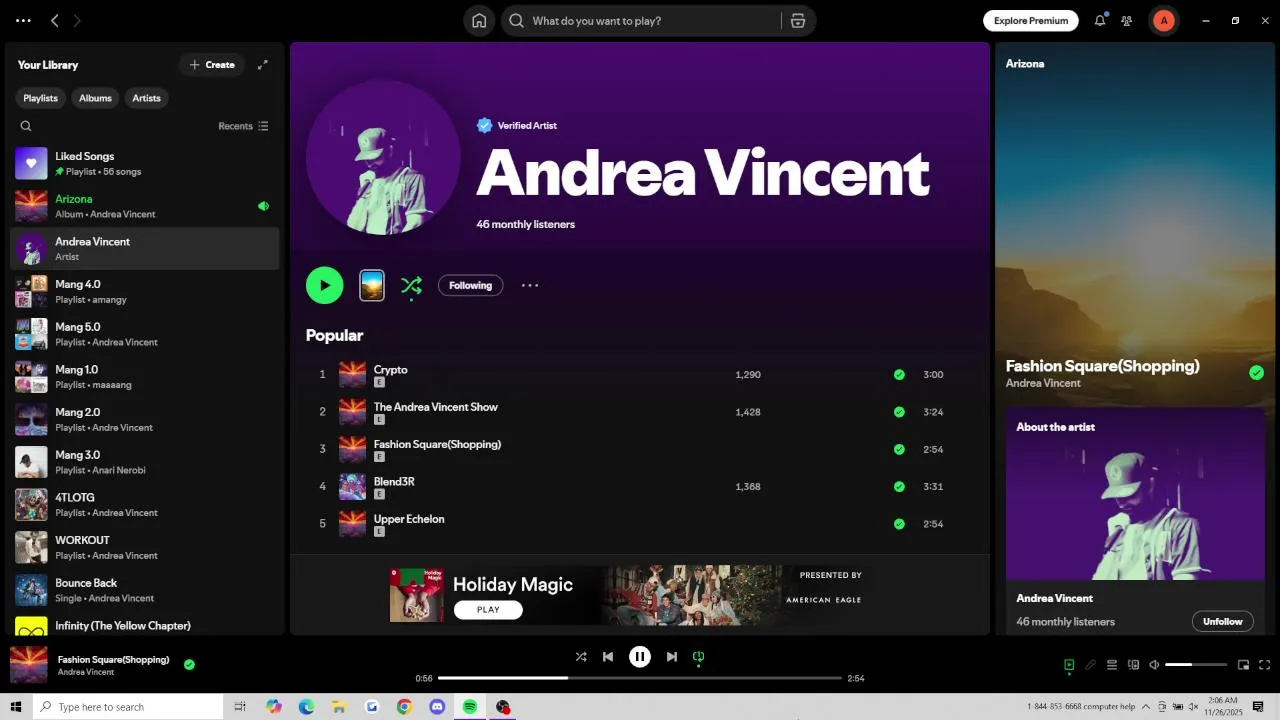Viewport: 1280px width, 720px height.
Task: Open File Explorer from the taskbar
Action: [339, 707]
